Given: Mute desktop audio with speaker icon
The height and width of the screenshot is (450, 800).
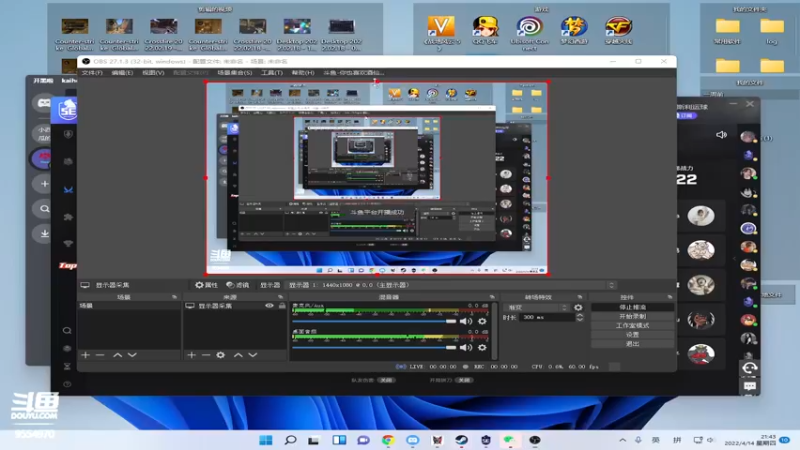Looking at the screenshot, I should [465, 348].
